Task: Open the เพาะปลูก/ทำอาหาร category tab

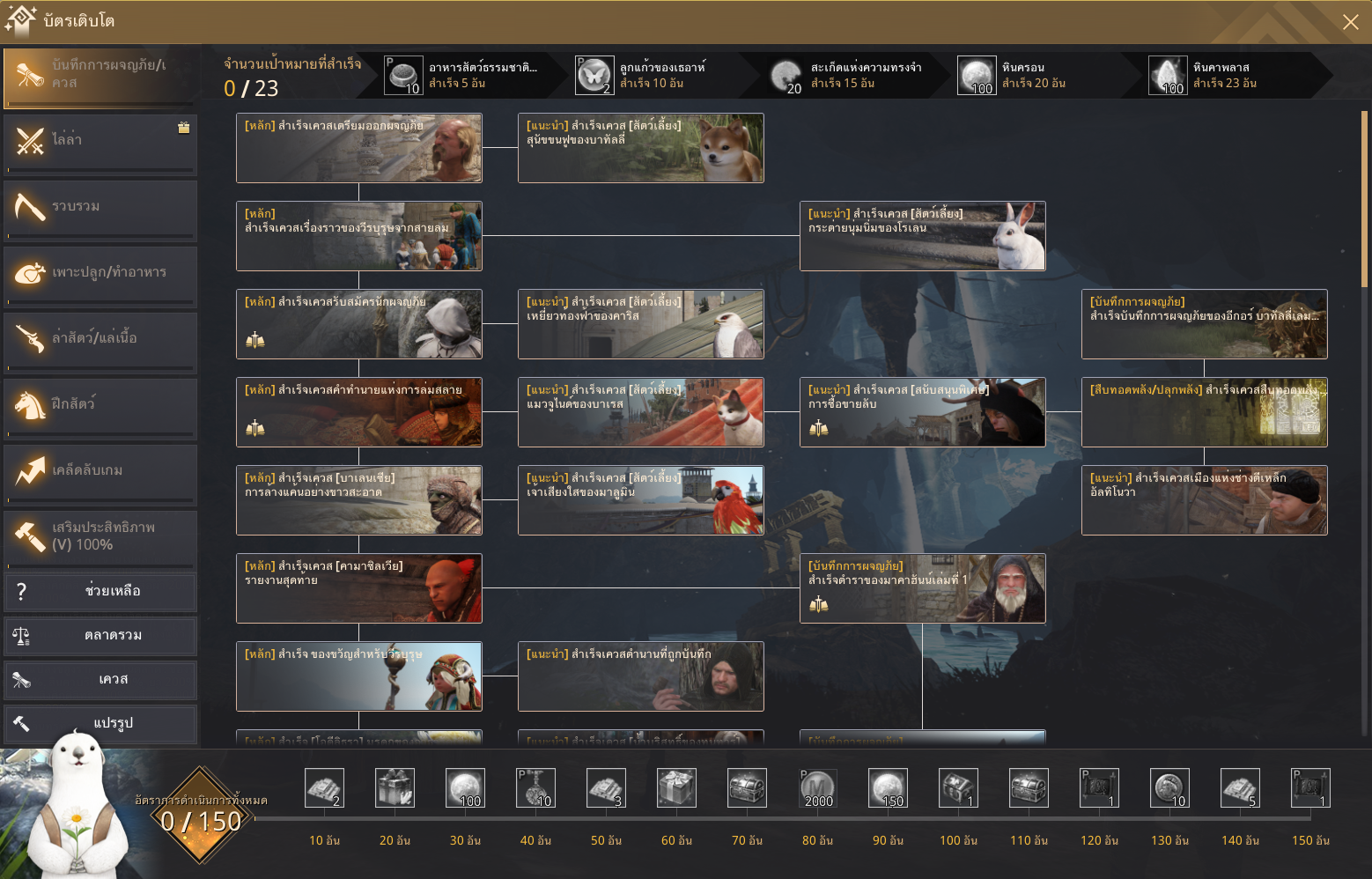Action: point(100,276)
